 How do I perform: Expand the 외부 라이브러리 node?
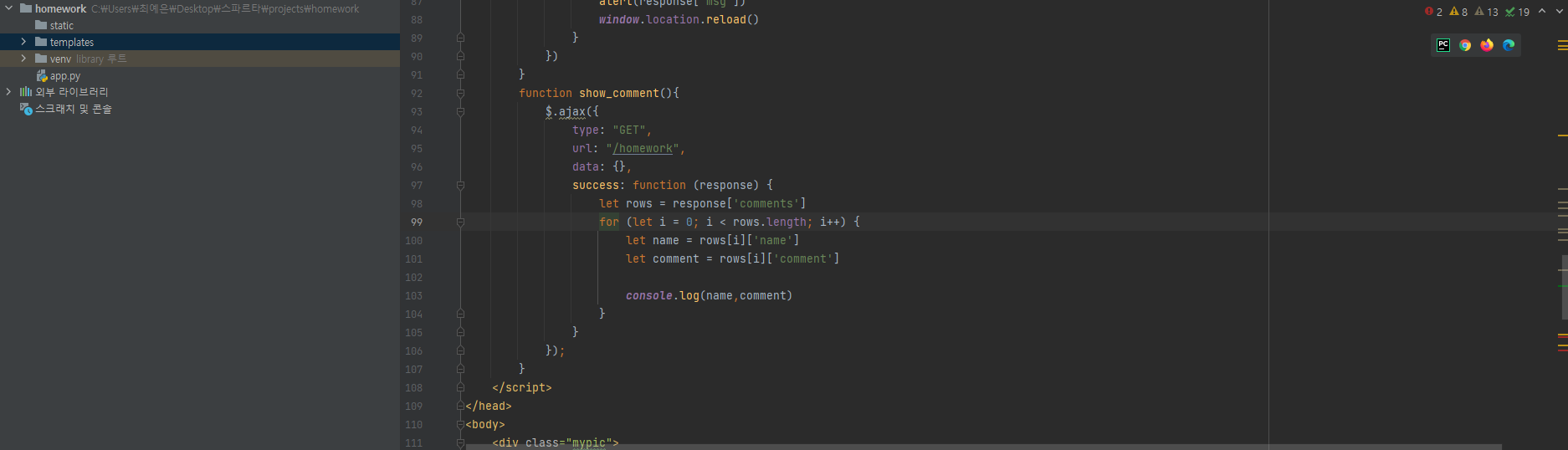(x=8, y=92)
